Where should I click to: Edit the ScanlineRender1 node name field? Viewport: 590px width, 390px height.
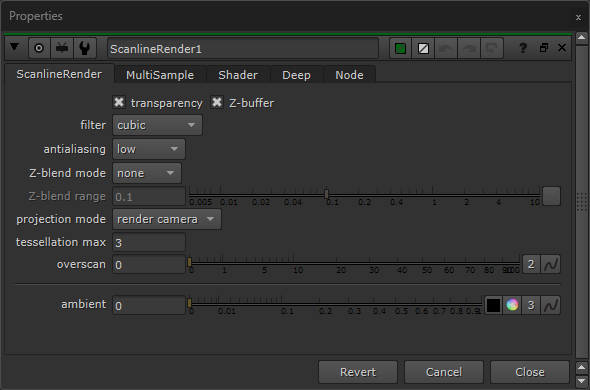coord(243,49)
